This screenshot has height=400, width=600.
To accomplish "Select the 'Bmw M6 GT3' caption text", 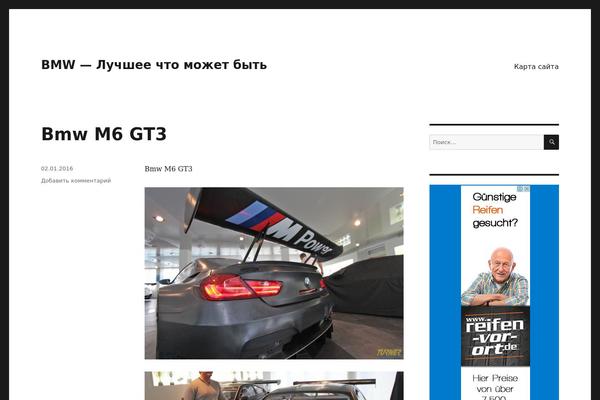I will pyautogui.click(x=168, y=169).
